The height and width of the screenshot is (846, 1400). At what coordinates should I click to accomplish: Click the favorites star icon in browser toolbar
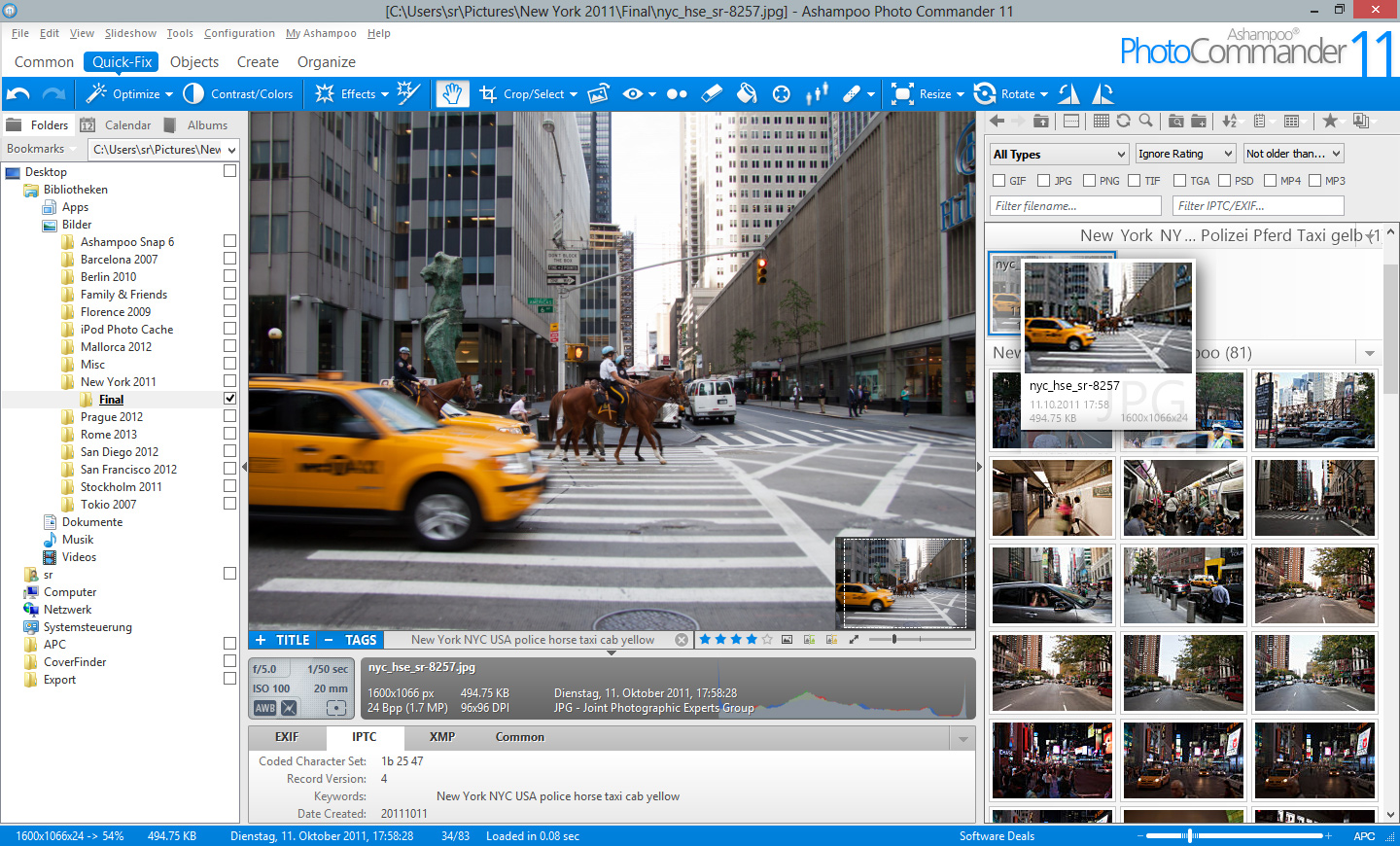click(x=1330, y=122)
